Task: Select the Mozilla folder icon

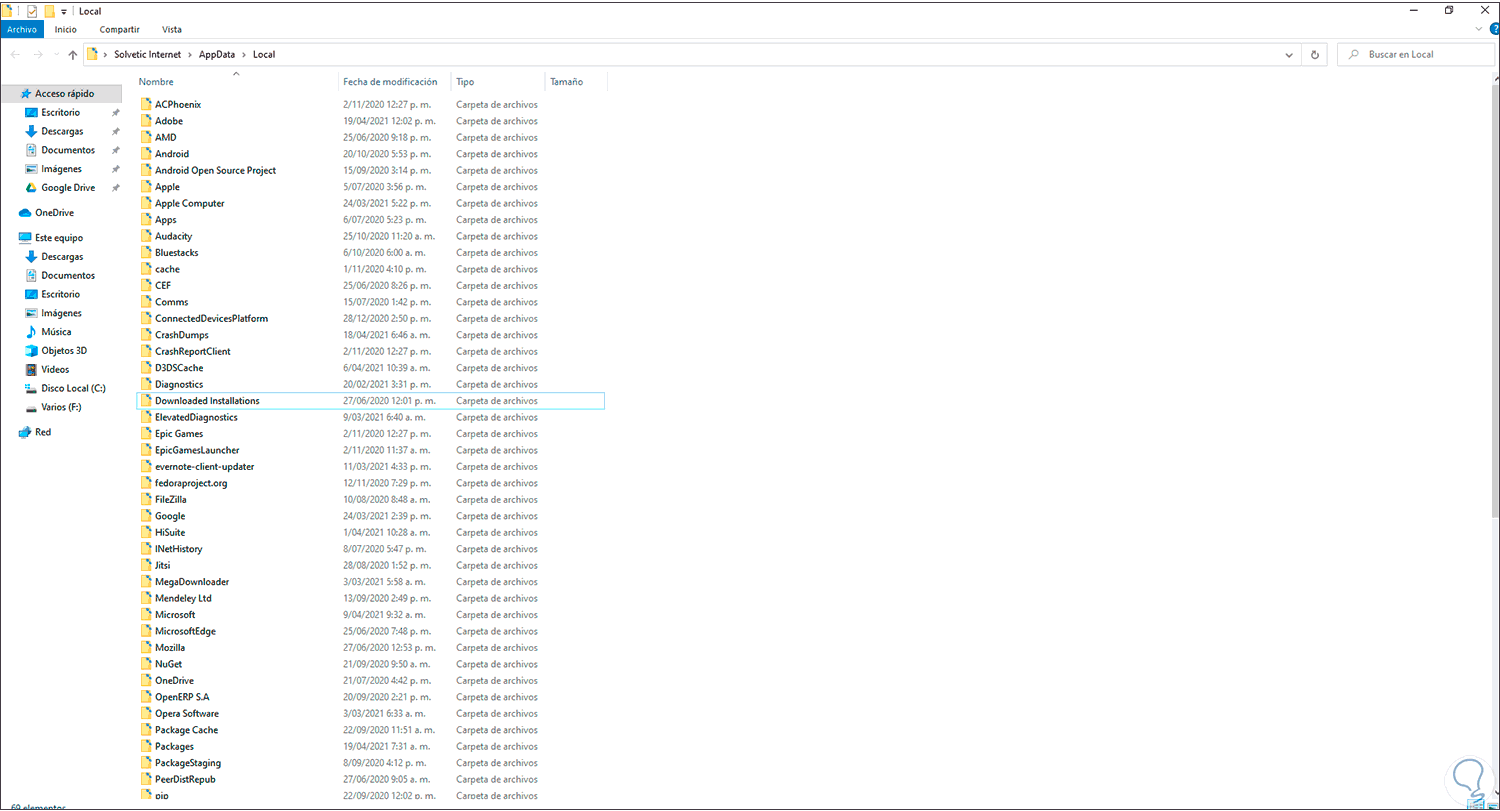Action: pyautogui.click(x=146, y=648)
